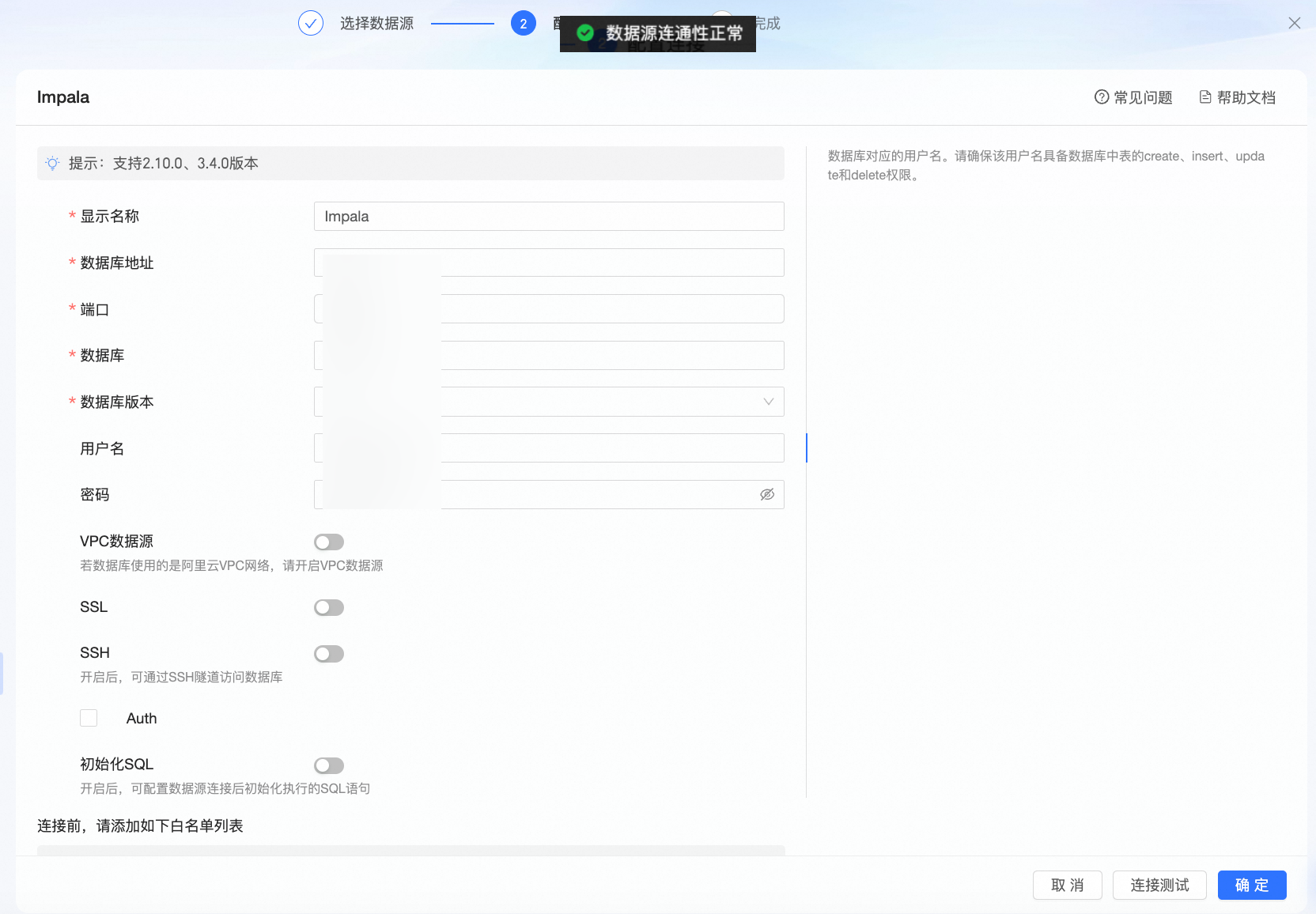Check the Auth checkbox
The image size is (1316, 914).
(89, 718)
